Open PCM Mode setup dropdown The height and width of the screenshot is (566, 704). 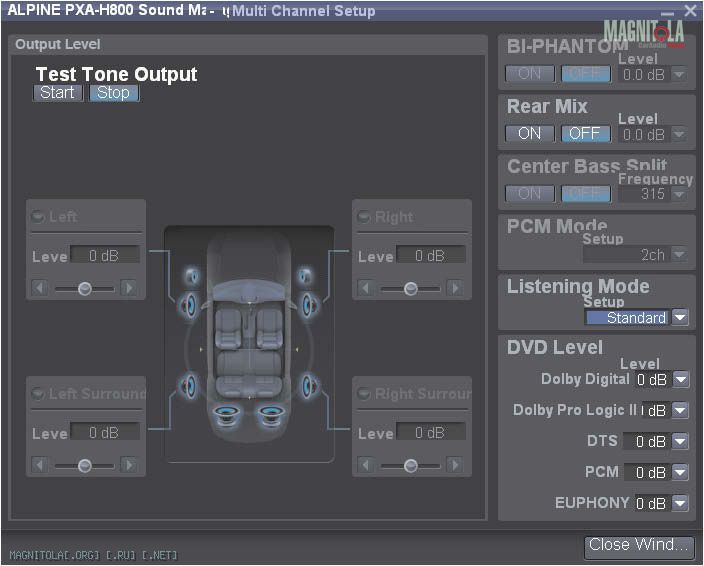click(x=680, y=254)
